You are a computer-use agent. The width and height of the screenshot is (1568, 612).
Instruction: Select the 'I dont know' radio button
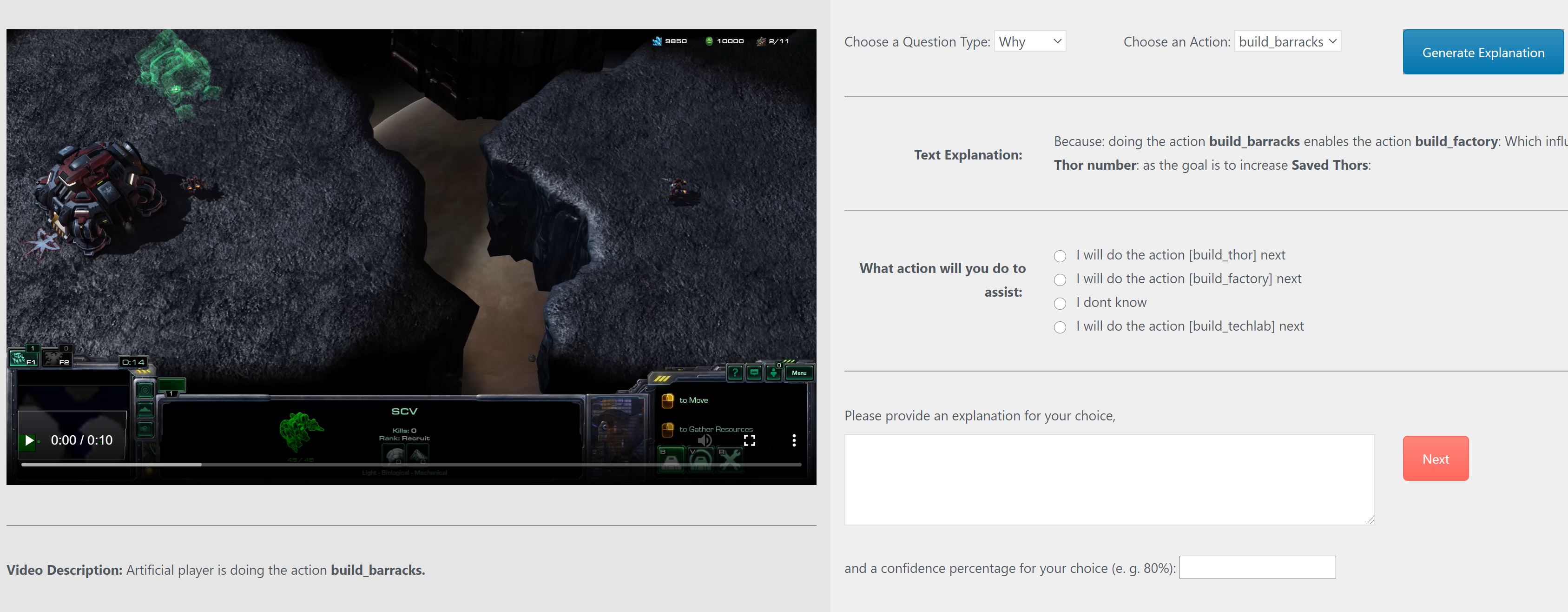coord(1060,303)
